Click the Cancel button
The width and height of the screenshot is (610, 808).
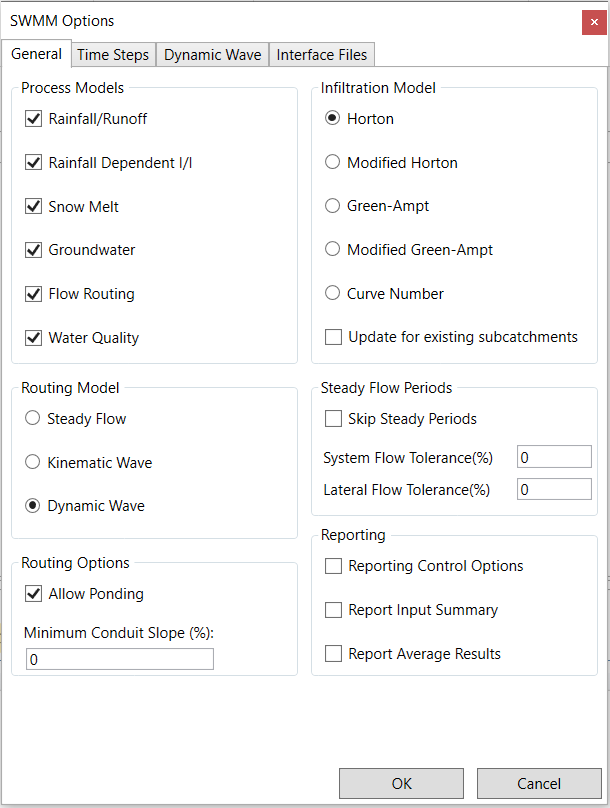coord(539,783)
